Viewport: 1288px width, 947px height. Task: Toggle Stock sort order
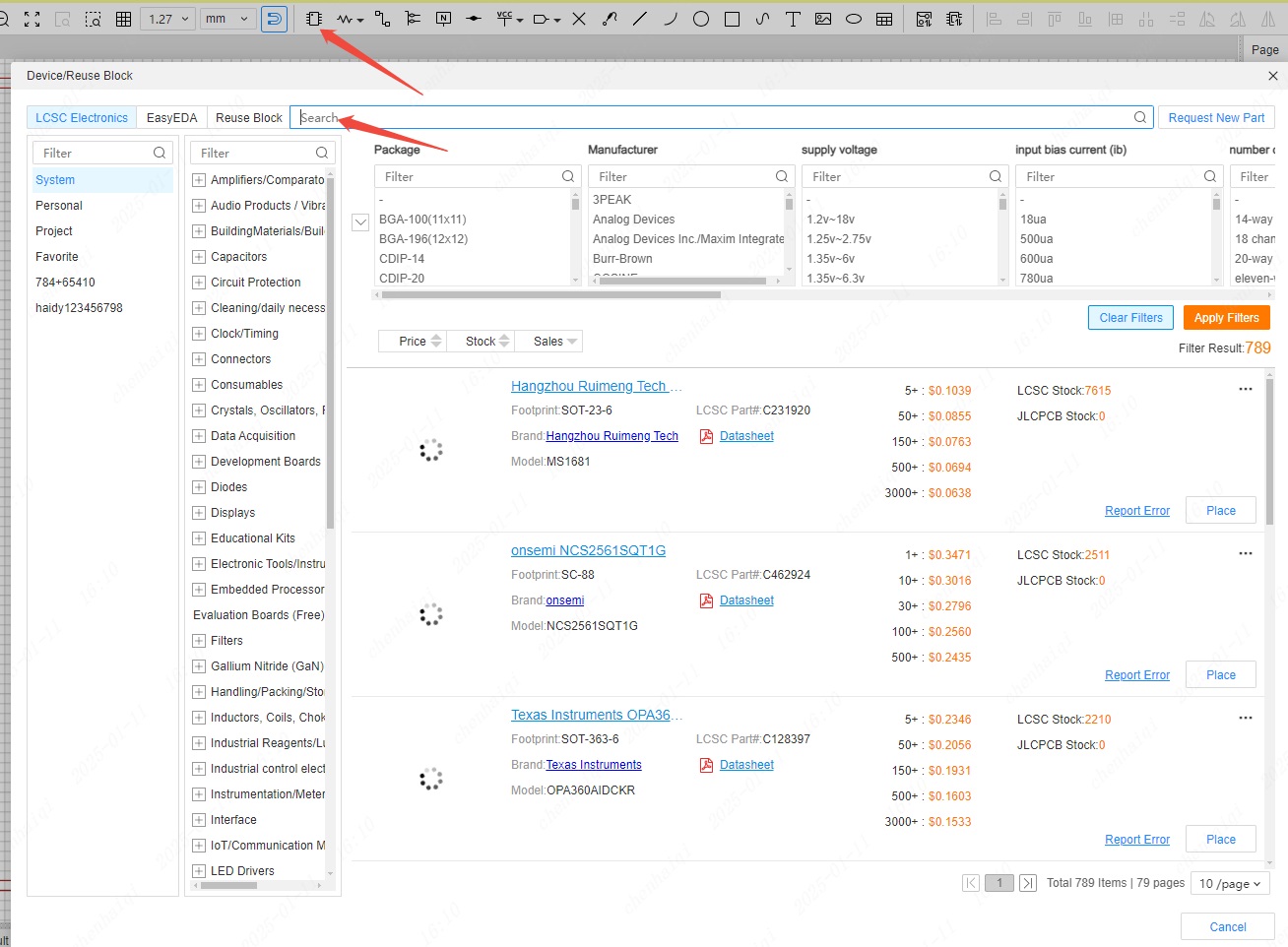click(x=481, y=341)
